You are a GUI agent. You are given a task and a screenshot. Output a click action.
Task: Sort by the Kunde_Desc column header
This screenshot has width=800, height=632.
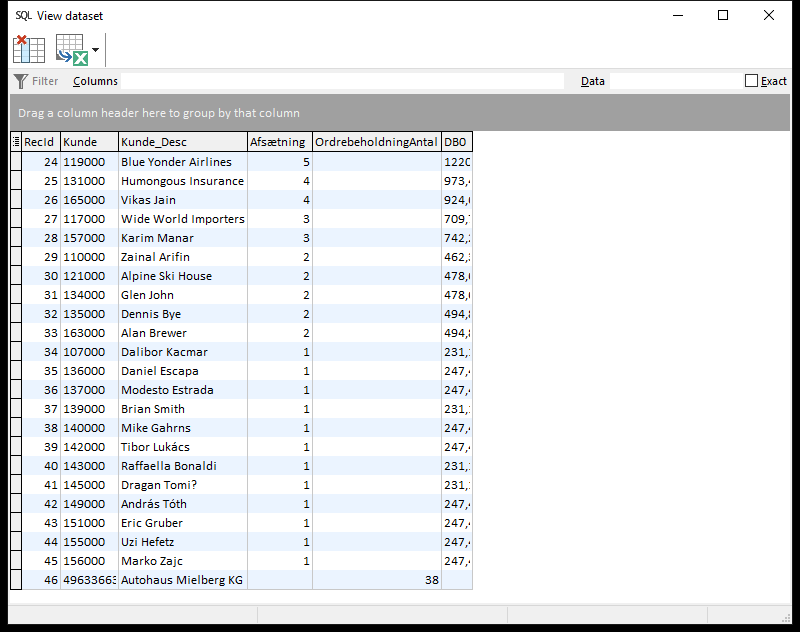pyautogui.click(x=183, y=142)
